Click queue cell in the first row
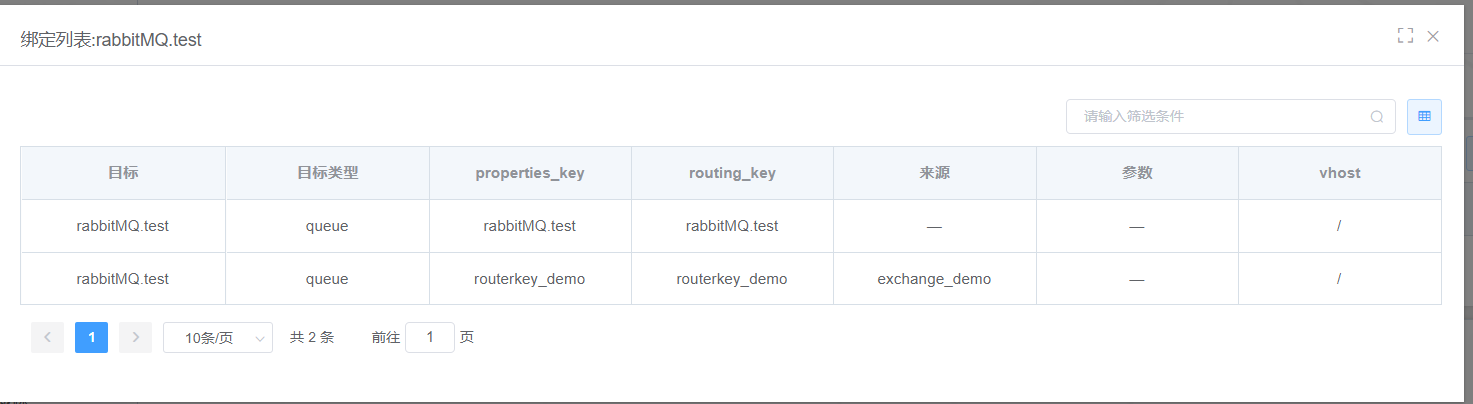1473x404 pixels. tap(327, 226)
